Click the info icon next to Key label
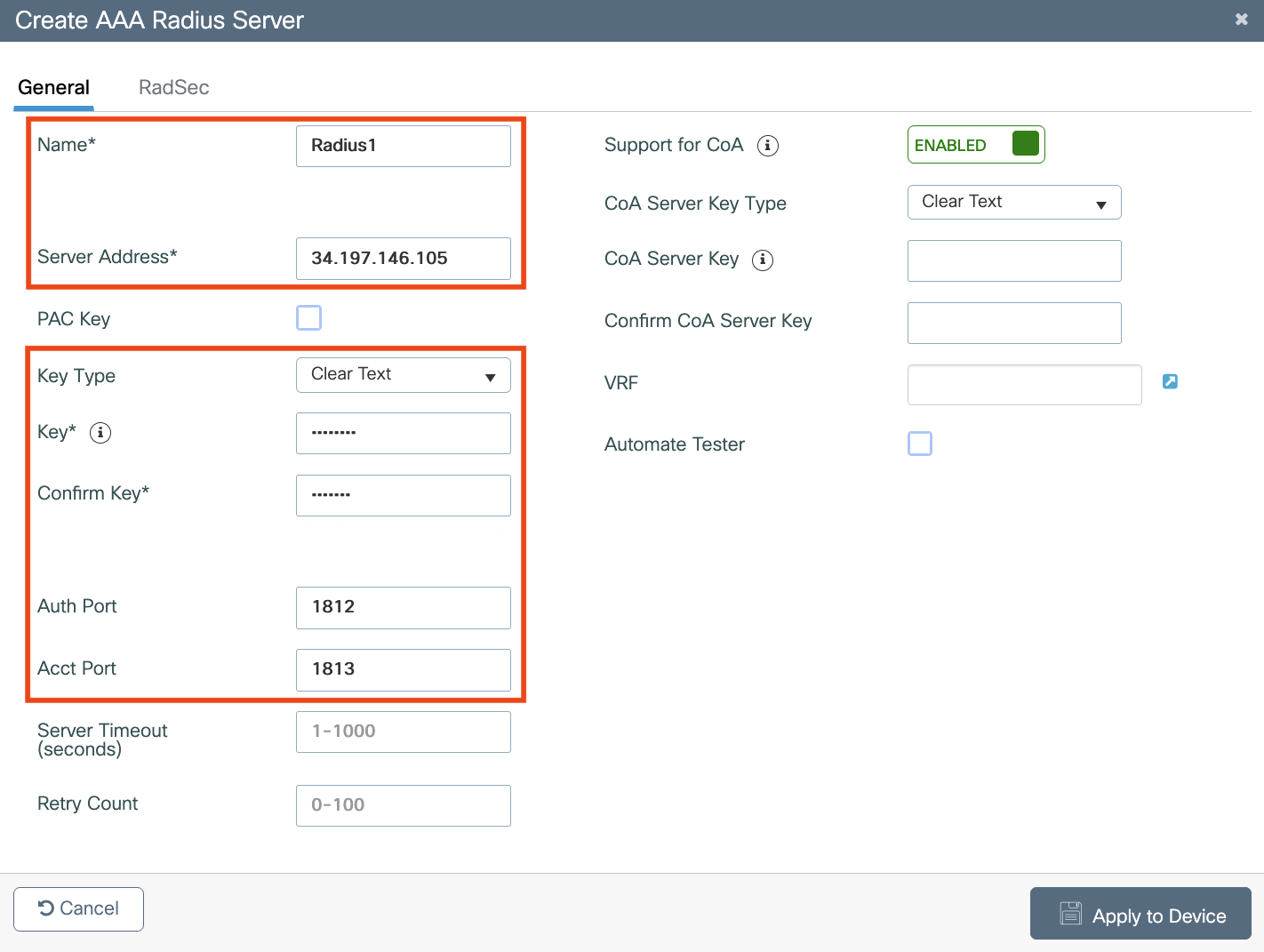Viewport: 1264px width, 952px height. coord(100,433)
